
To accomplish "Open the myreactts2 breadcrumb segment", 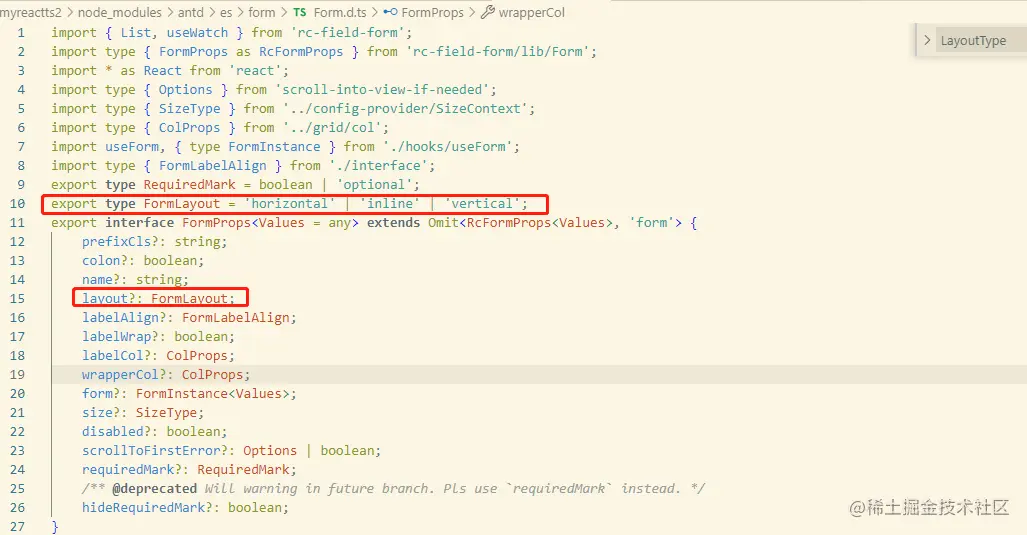I will click(x=31, y=12).
